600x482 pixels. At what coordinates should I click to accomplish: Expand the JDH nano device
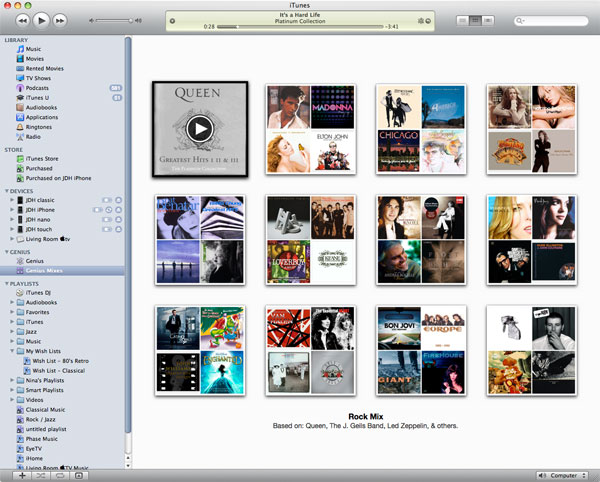tap(12, 220)
